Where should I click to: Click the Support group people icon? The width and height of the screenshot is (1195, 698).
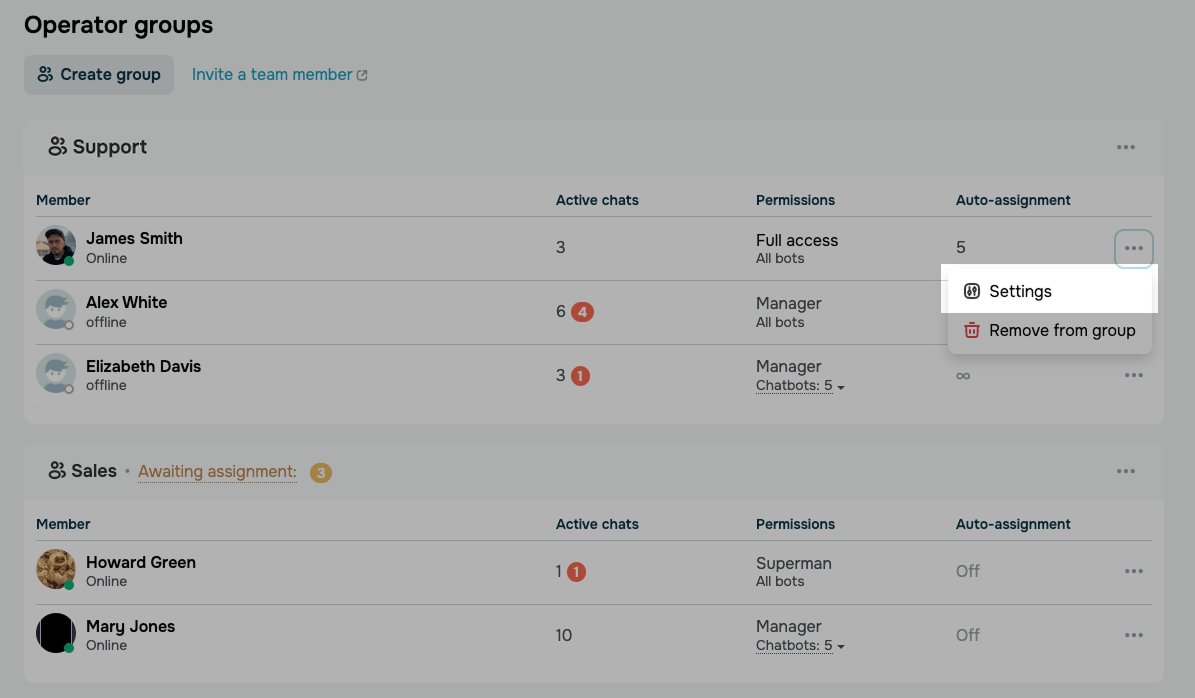pyautogui.click(x=57, y=146)
